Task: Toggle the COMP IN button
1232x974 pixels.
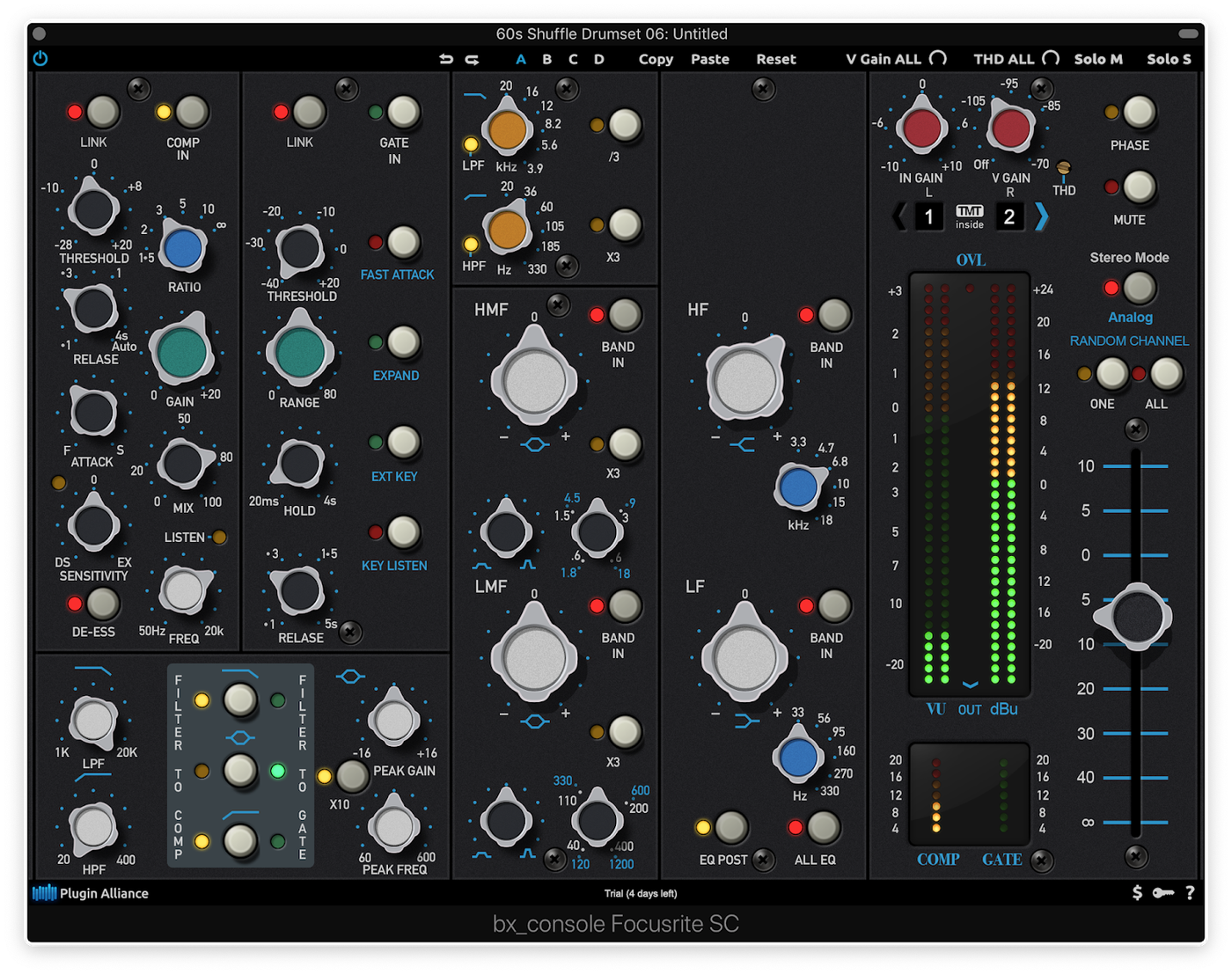Action: (x=191, y=112)
